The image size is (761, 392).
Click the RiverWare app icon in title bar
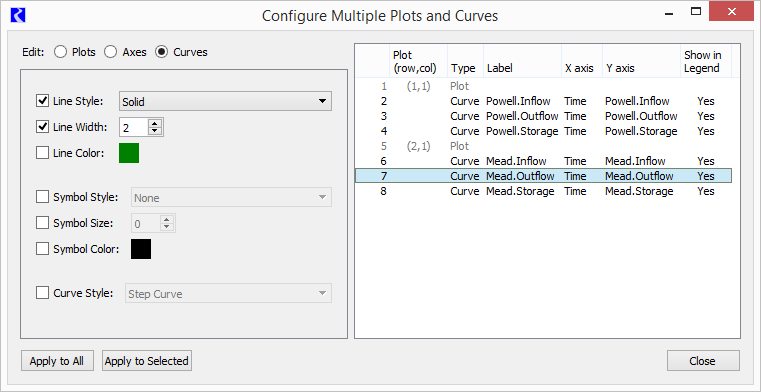(x=18, y=16)
